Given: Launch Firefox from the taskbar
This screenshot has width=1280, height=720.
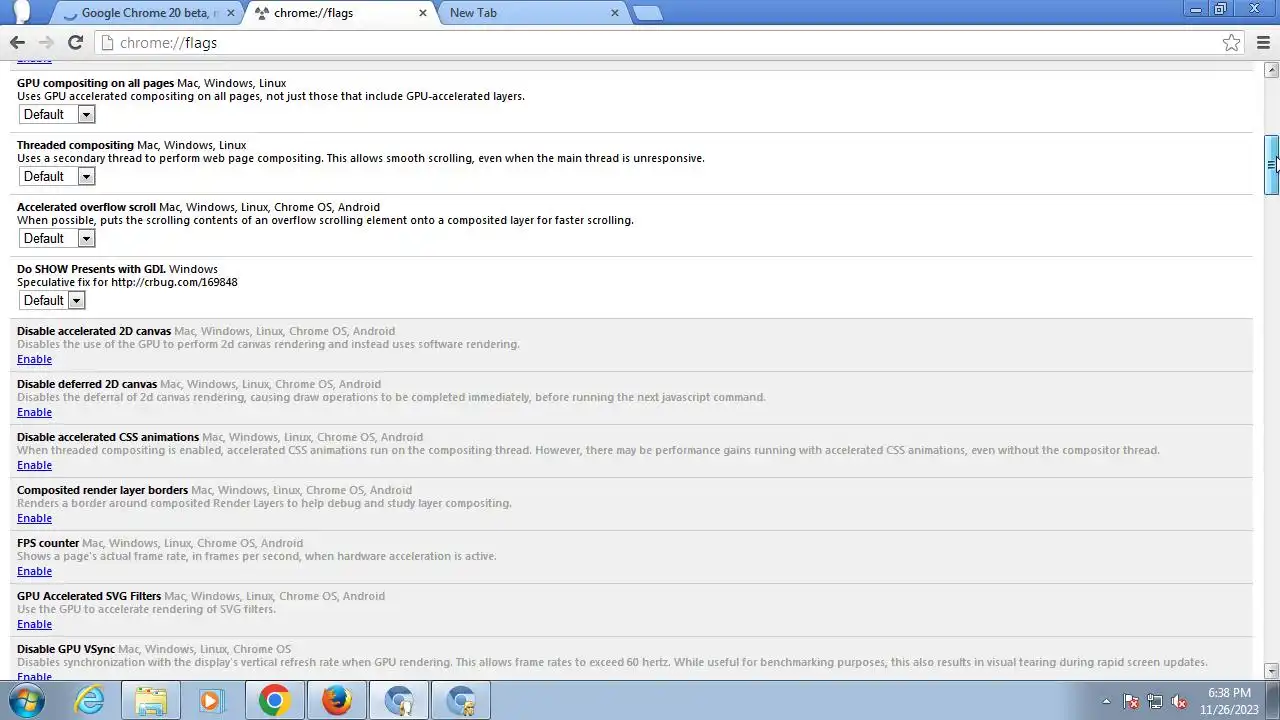Looking at the screenshot, I should 337,701.
